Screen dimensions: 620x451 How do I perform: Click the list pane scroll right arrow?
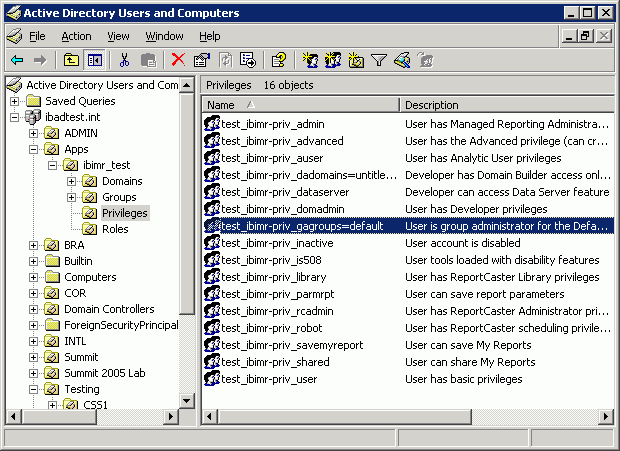click(x=606, y=417)
